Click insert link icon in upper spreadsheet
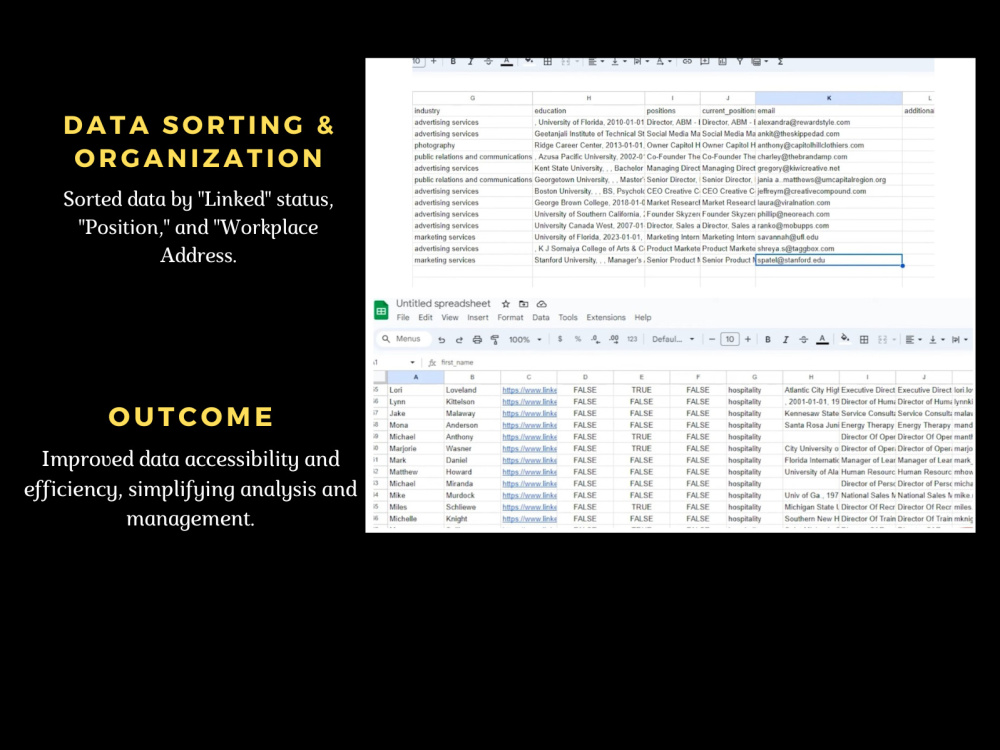The width and height of the screenshot is (1000, 750). [x=687, y=62]
